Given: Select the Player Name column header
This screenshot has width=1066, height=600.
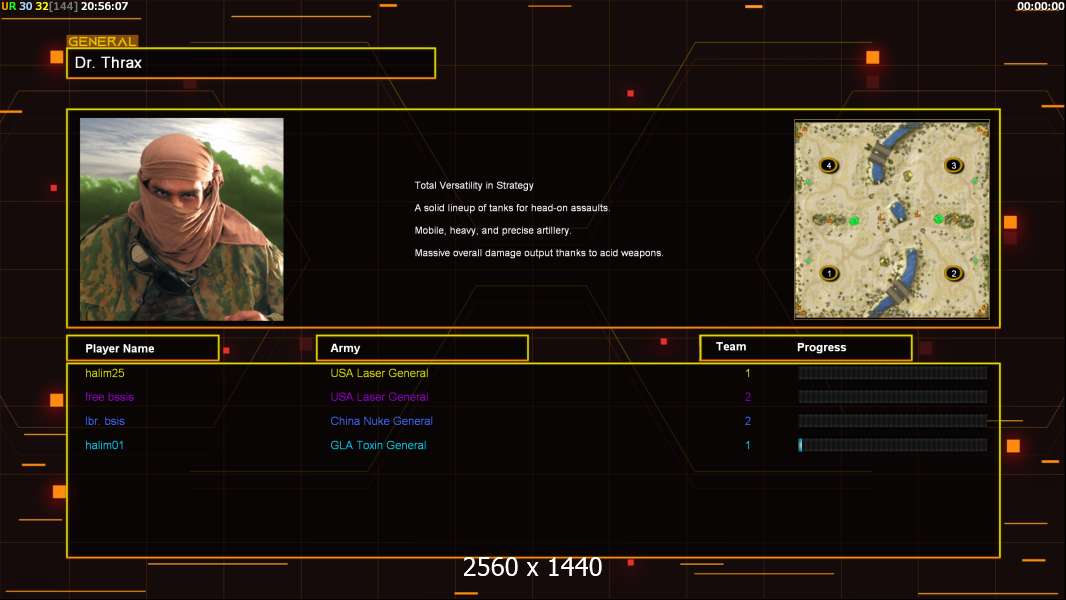Looking at the screenshot, I should 142,348.
